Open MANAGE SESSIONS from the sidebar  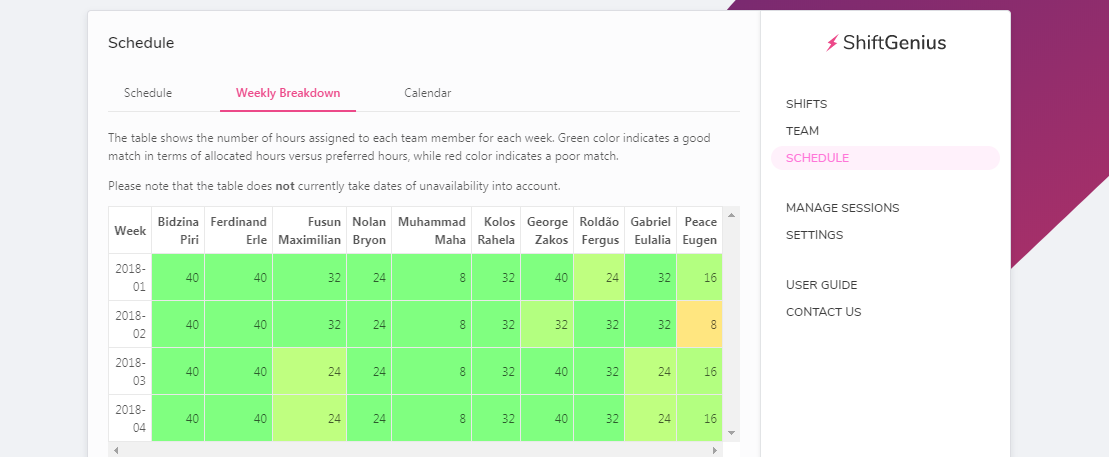point(842,208)
